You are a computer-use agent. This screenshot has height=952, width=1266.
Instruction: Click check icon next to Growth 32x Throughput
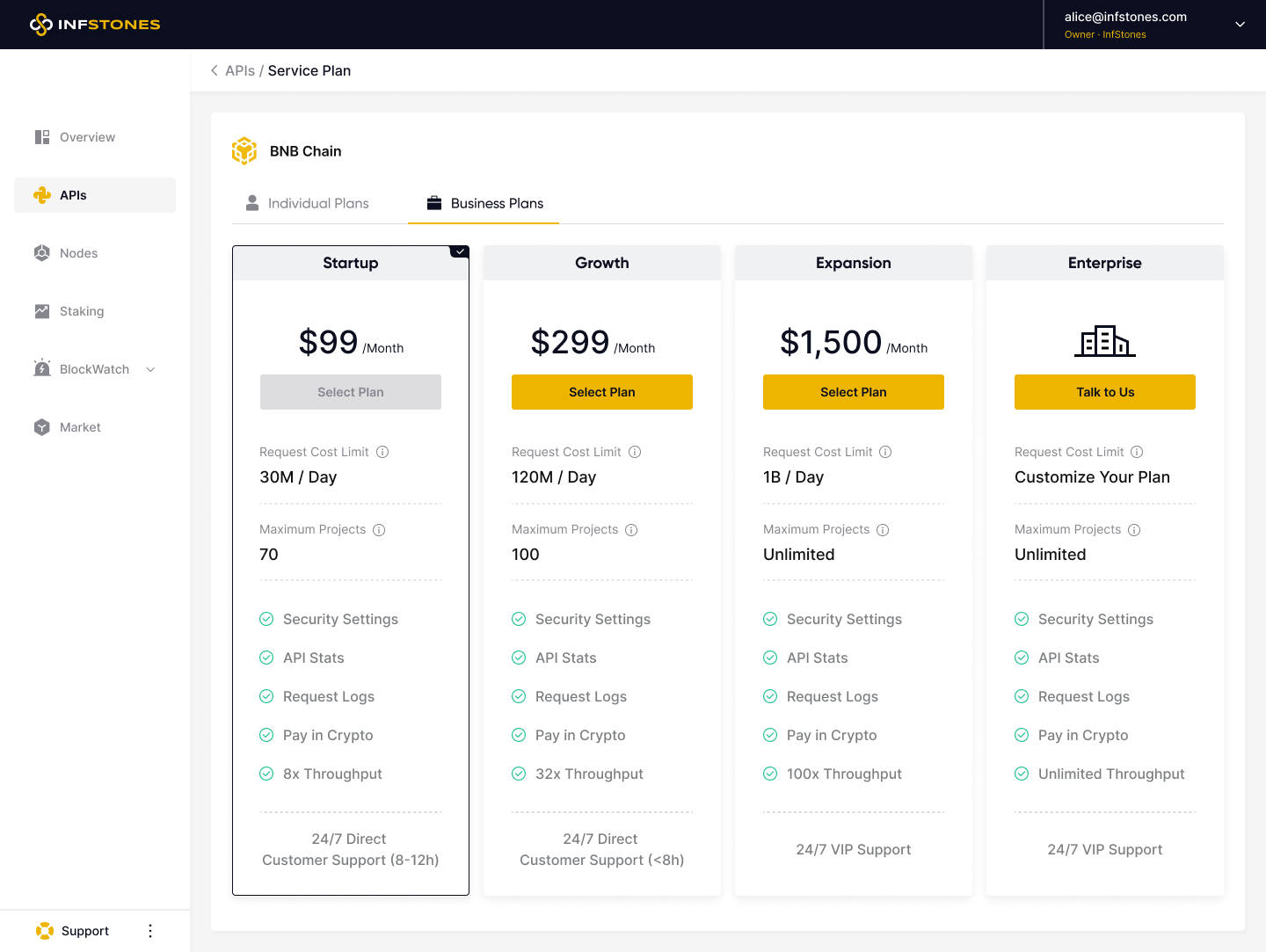519,774
